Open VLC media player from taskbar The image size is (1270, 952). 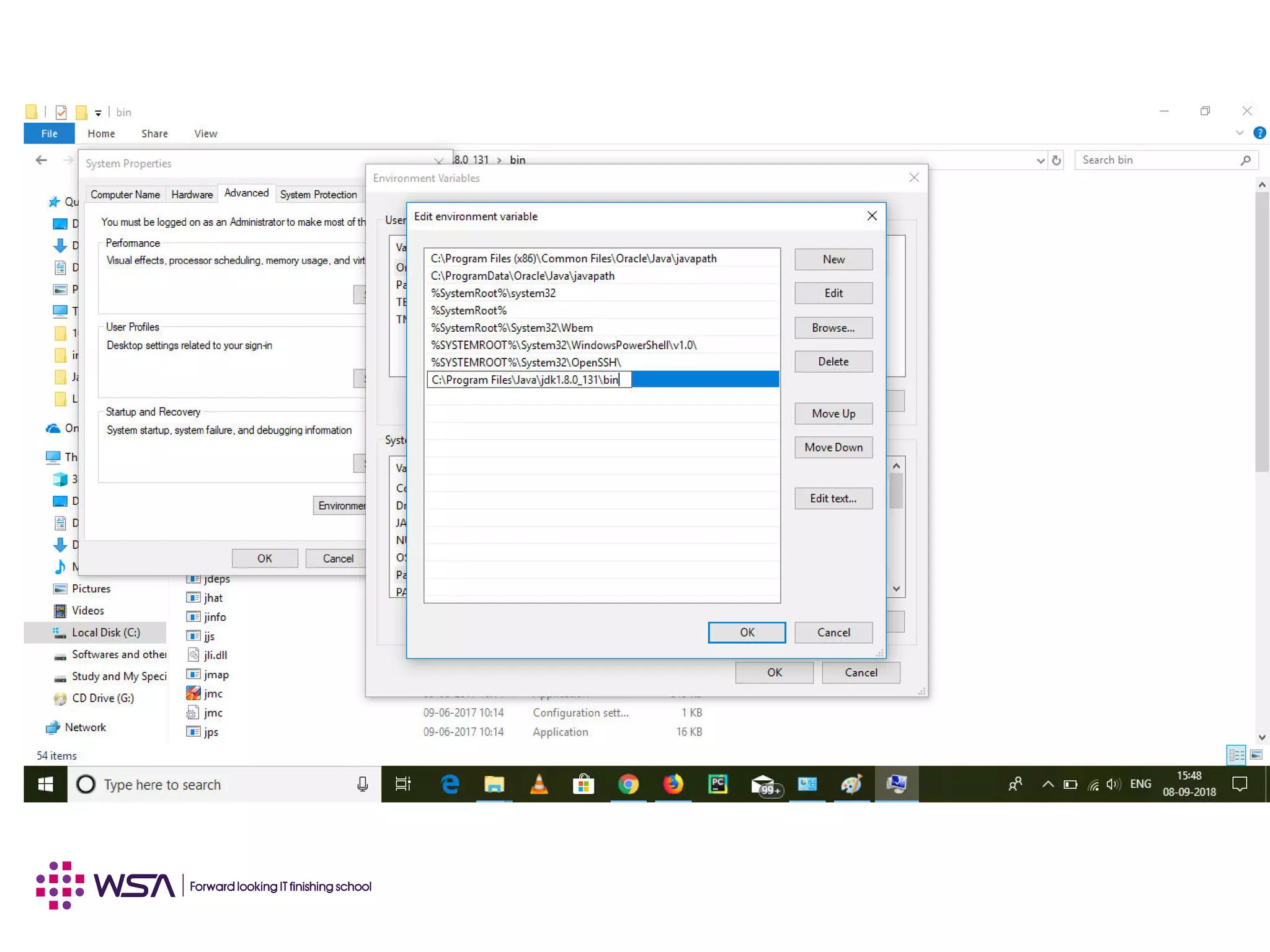pos(538,784)
